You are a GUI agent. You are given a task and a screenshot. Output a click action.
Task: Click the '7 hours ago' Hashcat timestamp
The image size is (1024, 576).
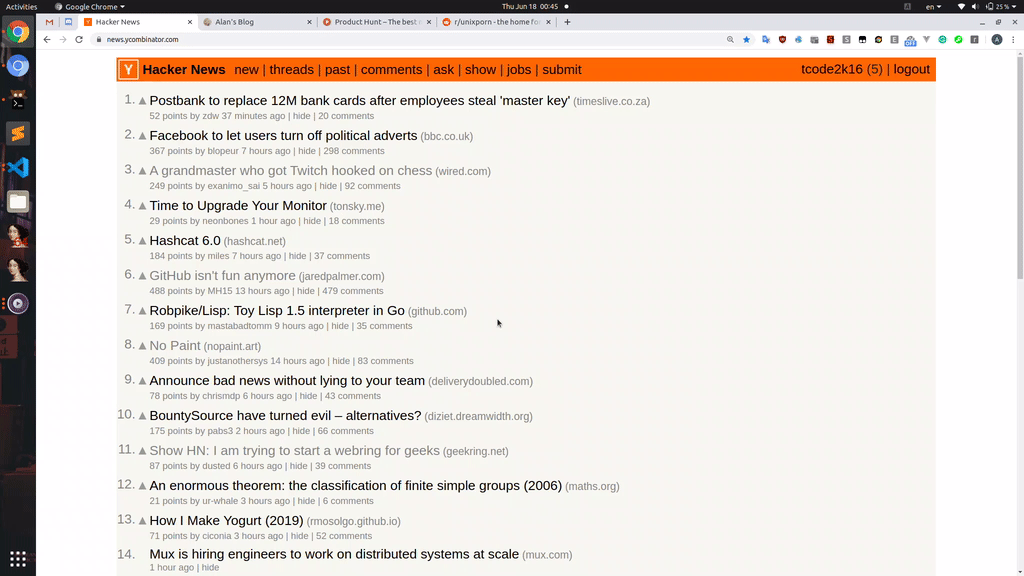point(257,256)
